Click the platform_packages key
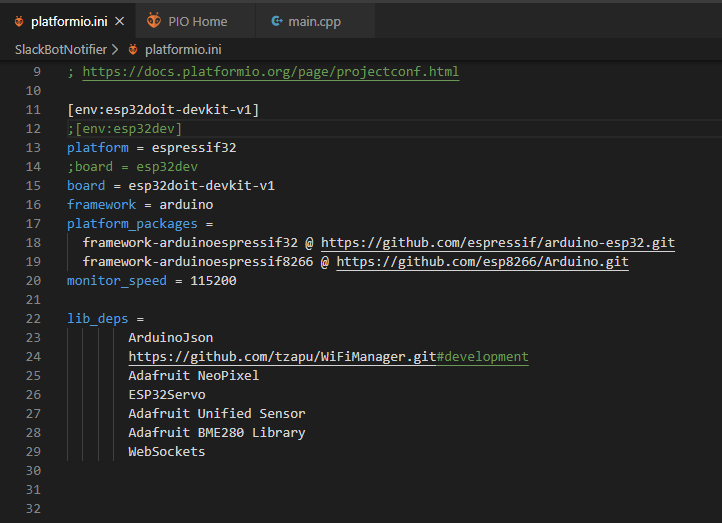 (132, 224)
